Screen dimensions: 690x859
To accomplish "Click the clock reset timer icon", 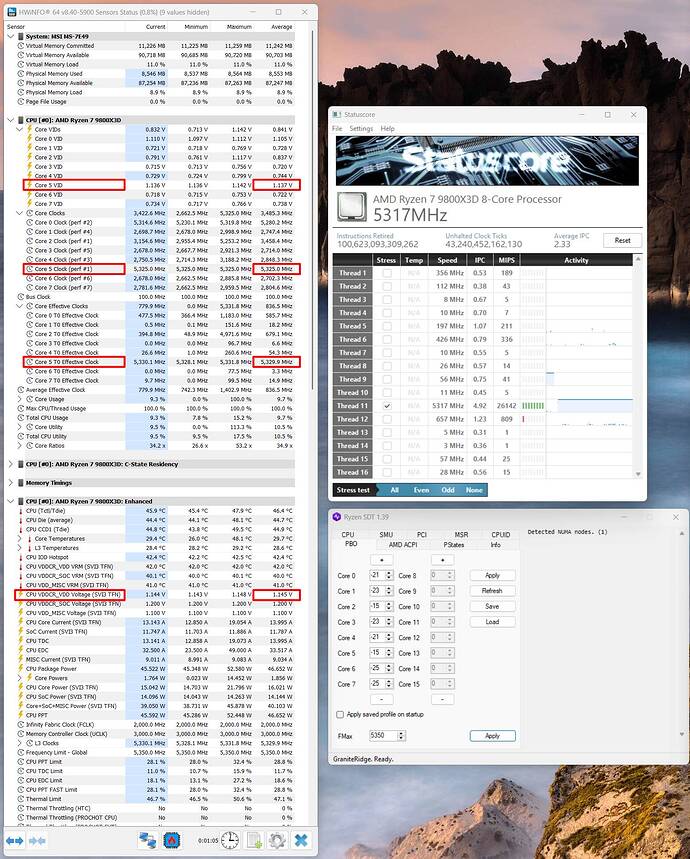I will pos(230,840).
